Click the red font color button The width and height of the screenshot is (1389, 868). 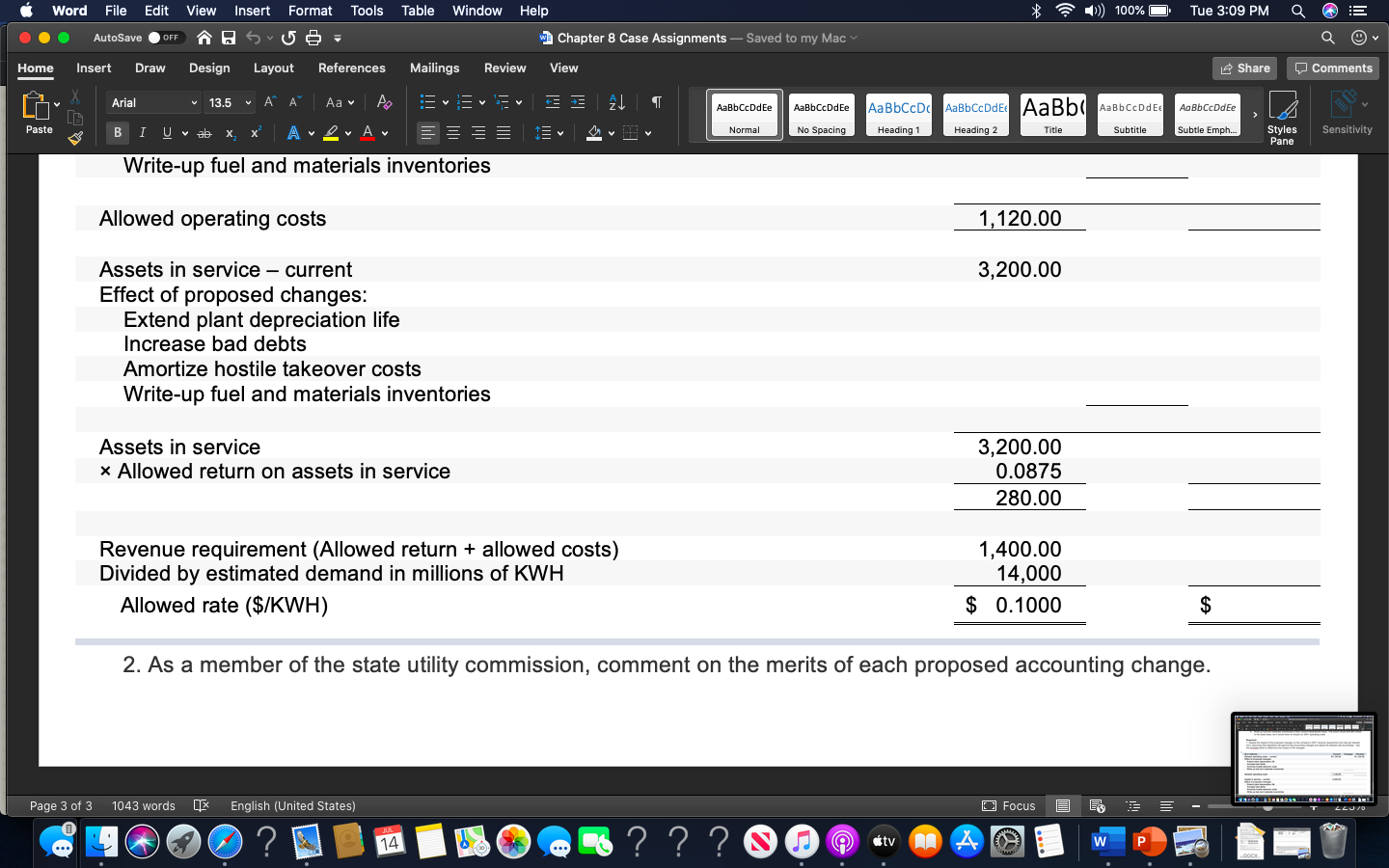coord(368,133)
